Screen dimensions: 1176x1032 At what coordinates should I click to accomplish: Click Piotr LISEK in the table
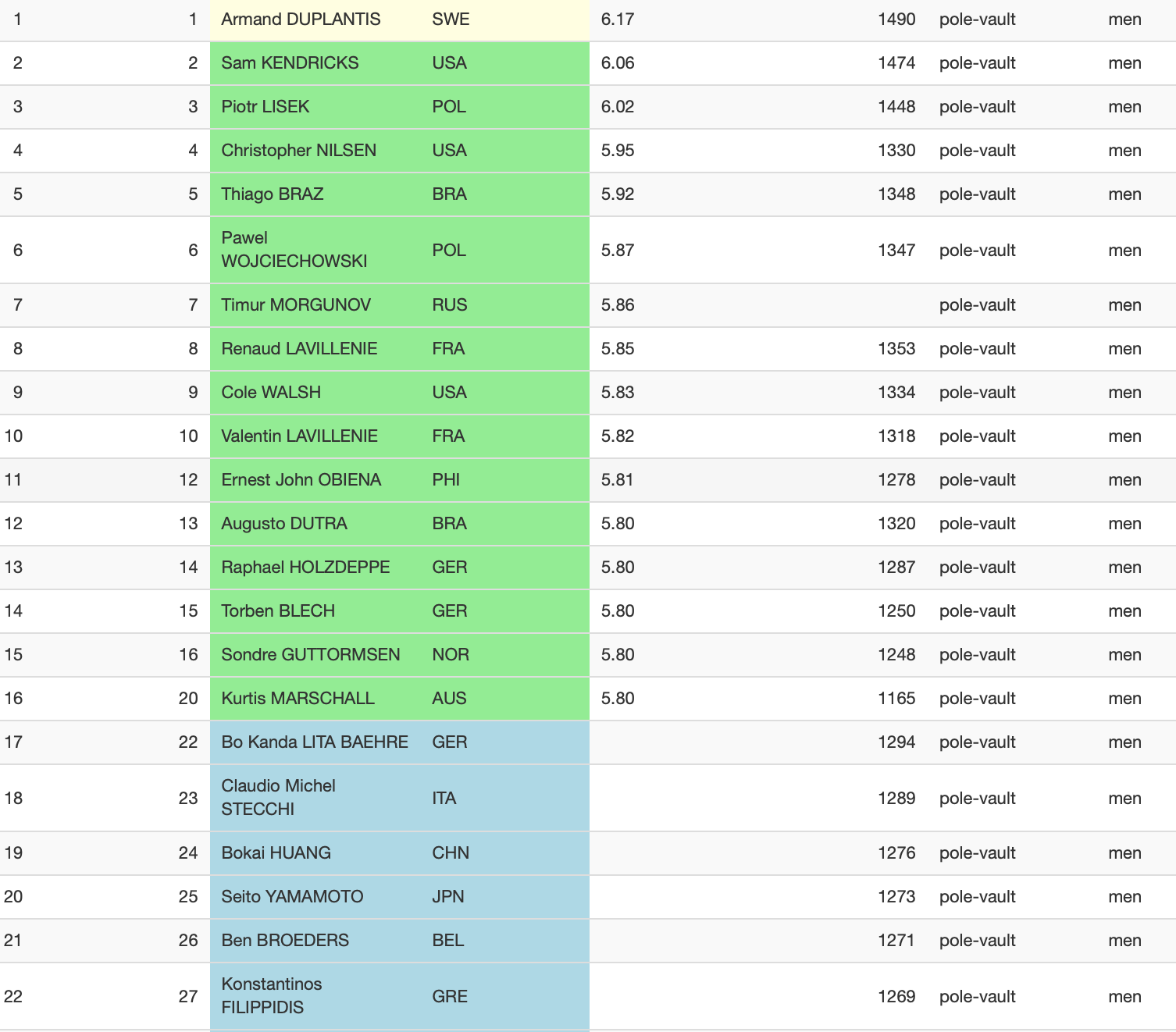[265, 107]
